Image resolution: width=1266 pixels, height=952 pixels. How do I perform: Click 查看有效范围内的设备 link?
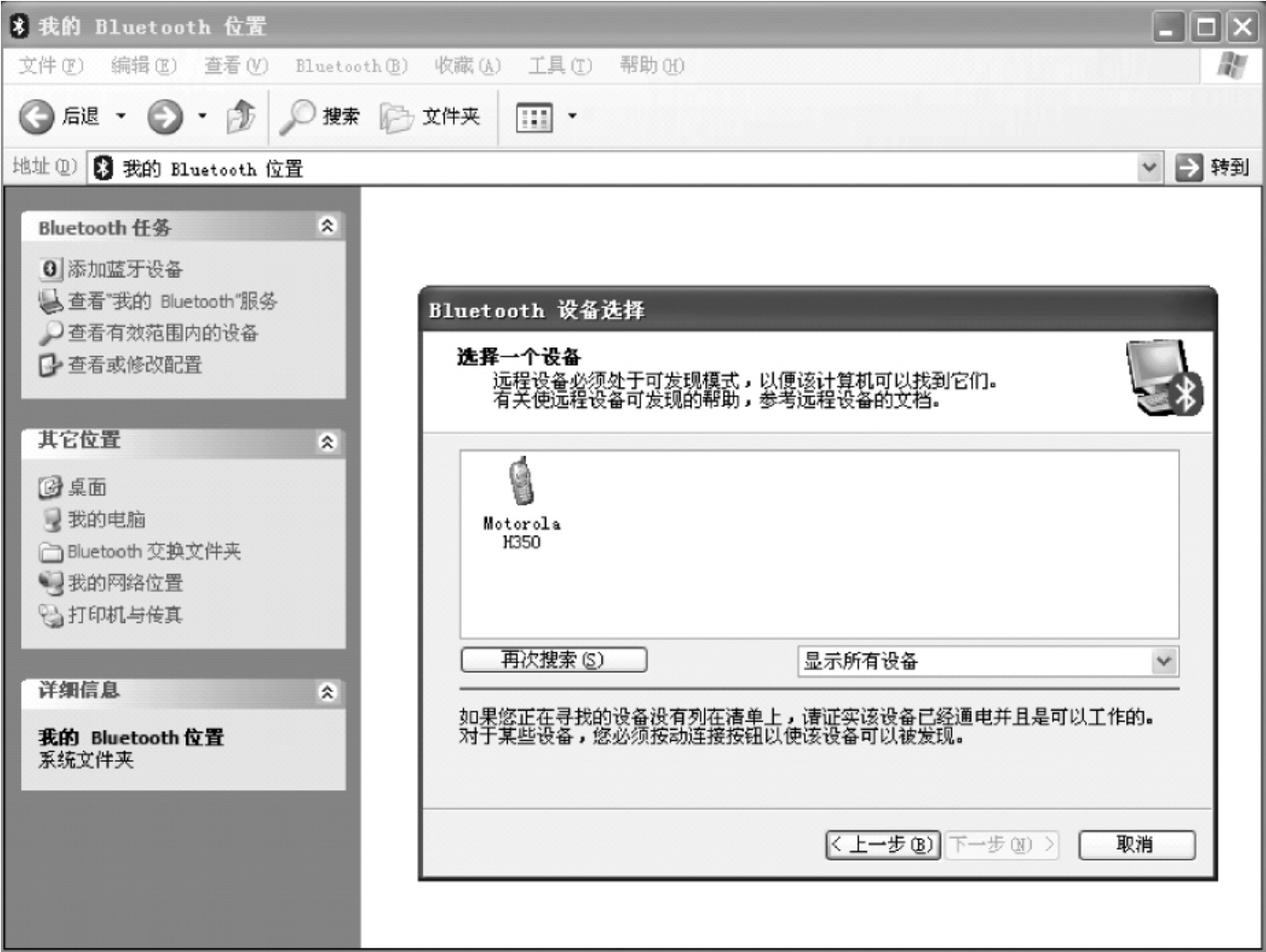click(163, 333)
